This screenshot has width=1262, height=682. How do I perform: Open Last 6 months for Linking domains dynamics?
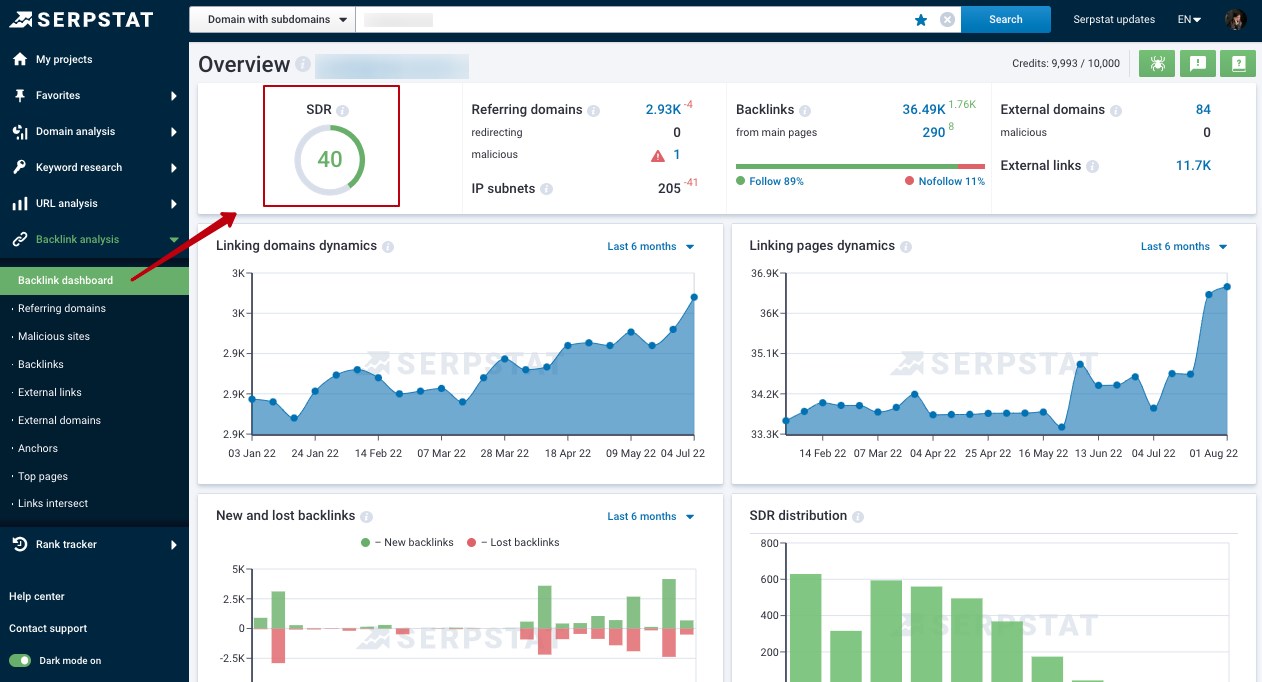651,246
